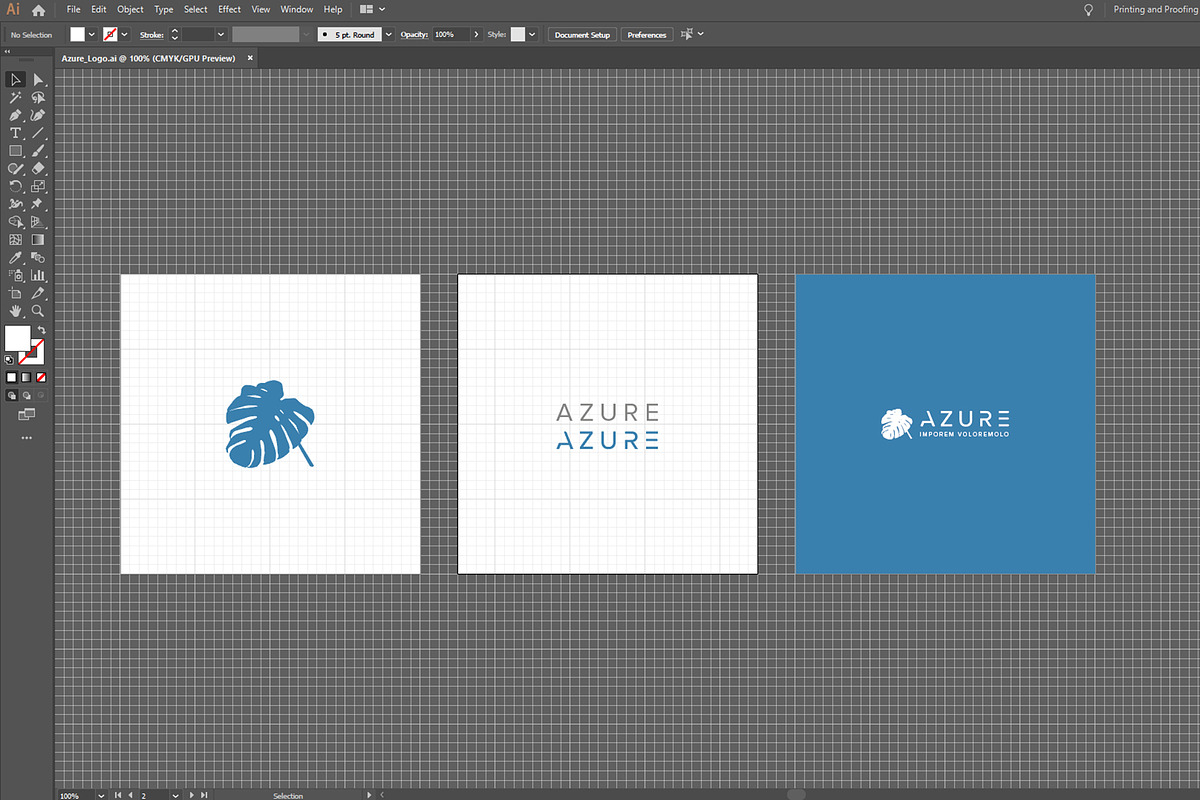Select the Eyedropper tool

pyautogui.click(x=16, y=258)
